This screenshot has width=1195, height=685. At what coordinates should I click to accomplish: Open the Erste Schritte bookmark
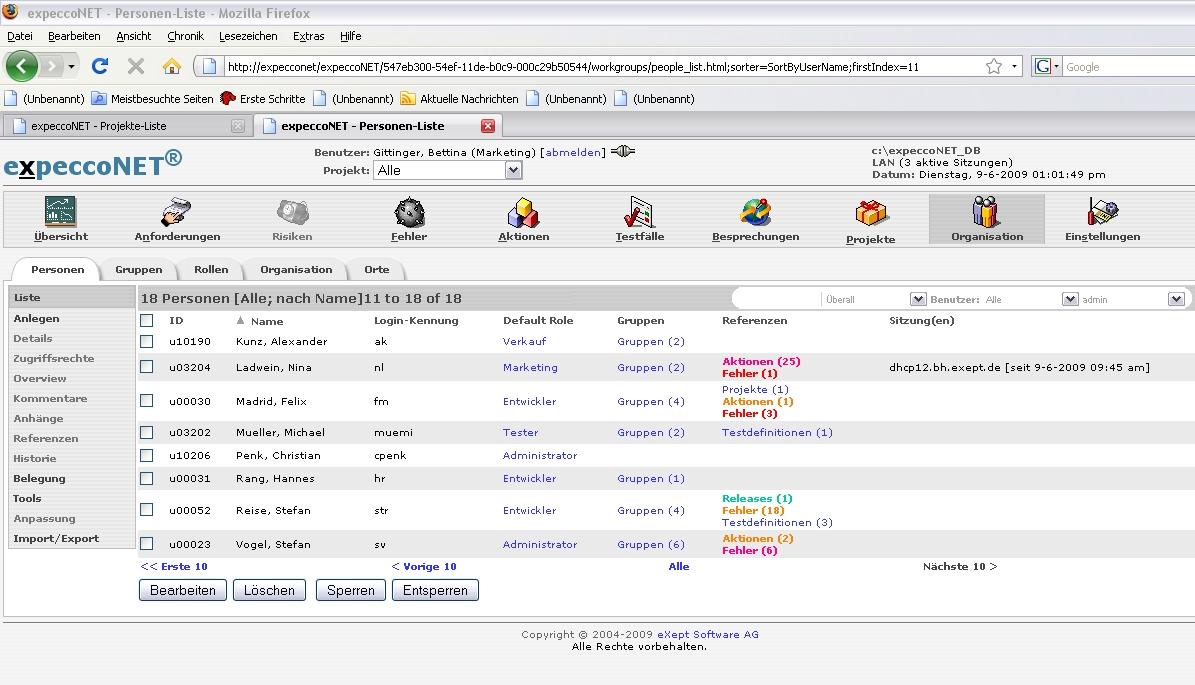point(263,98)
